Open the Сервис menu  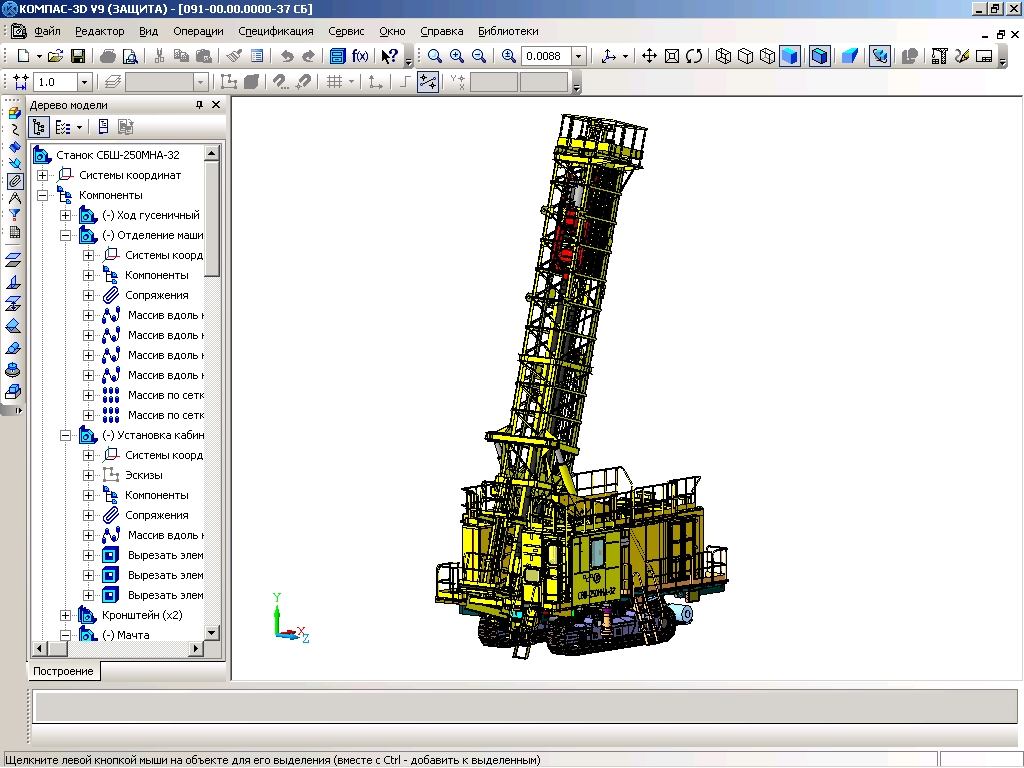pos(346,31)
